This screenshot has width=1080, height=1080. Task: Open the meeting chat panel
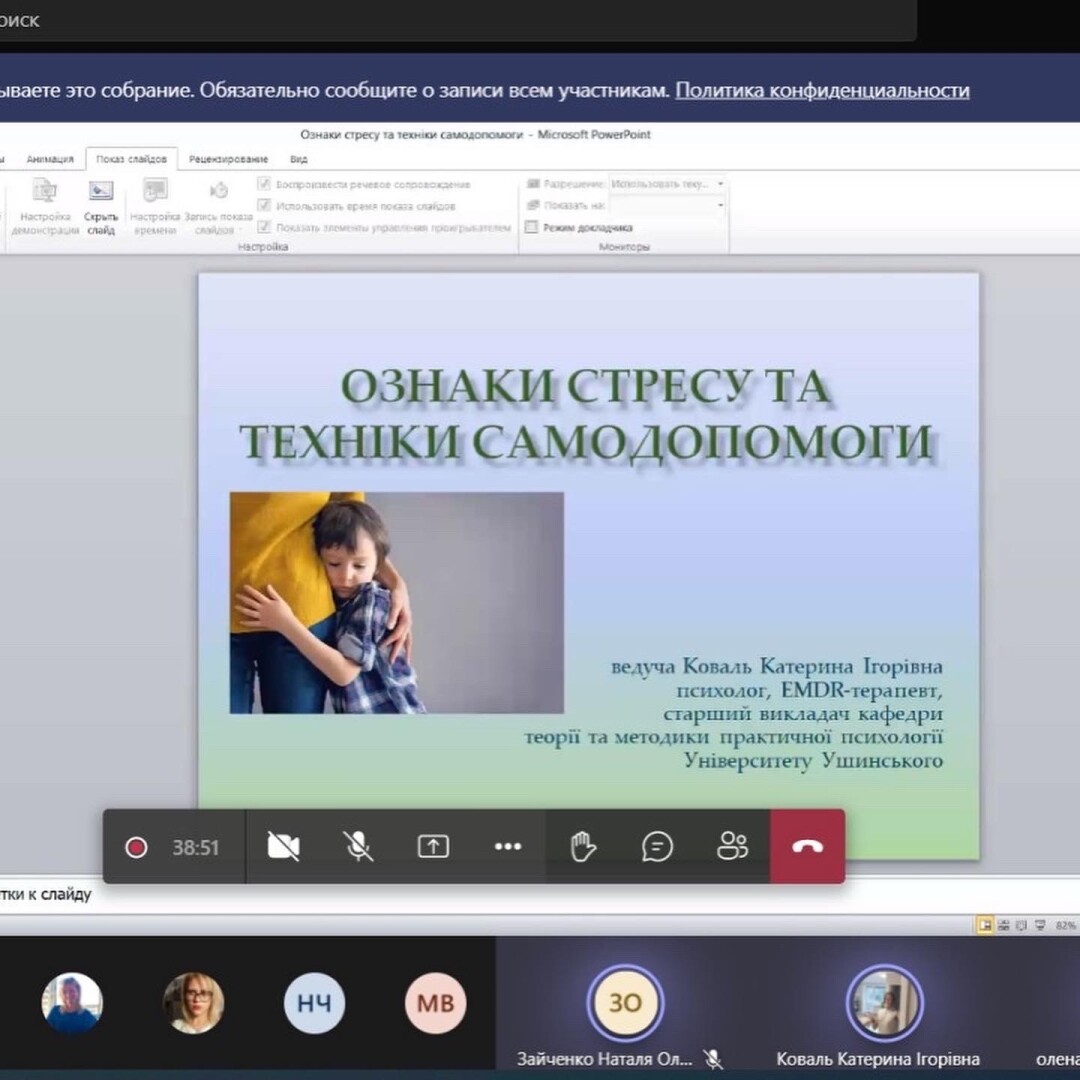click(657, 847)
